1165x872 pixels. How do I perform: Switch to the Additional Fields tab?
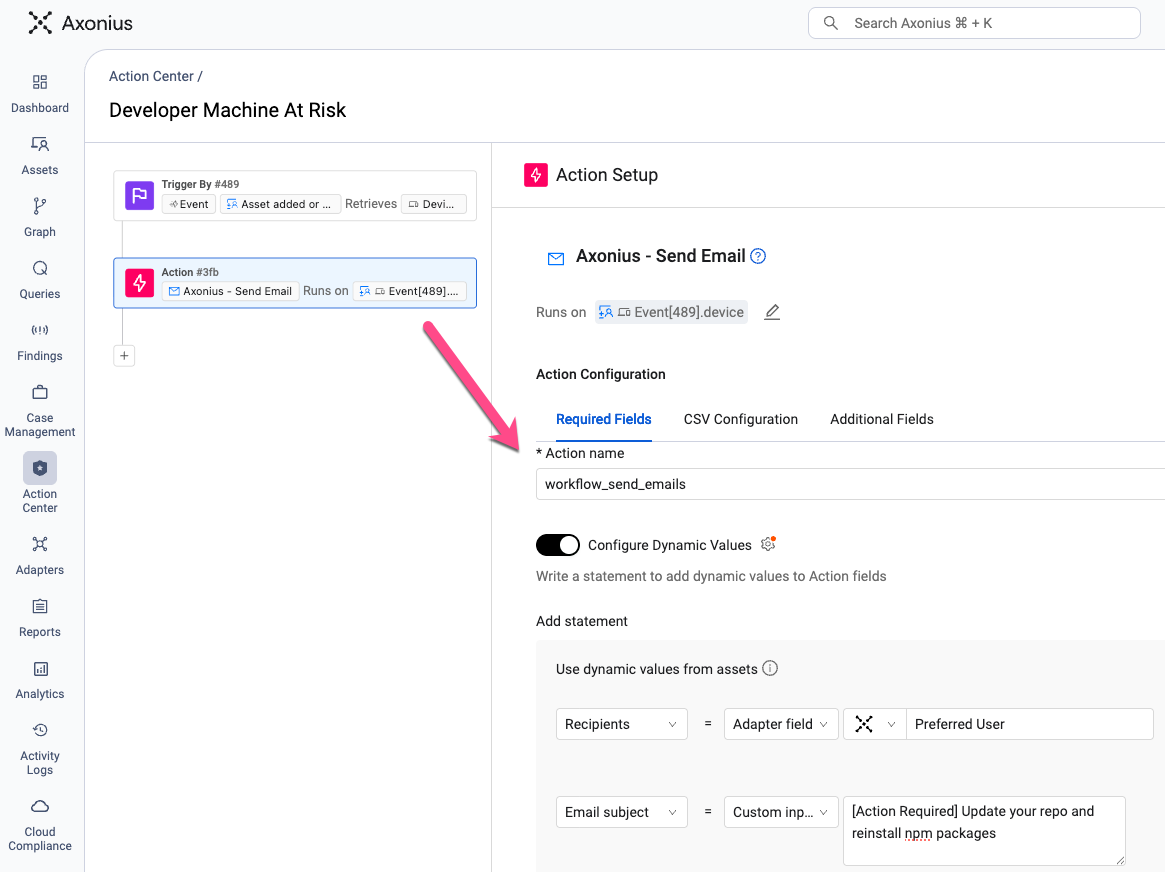(882, 420)
